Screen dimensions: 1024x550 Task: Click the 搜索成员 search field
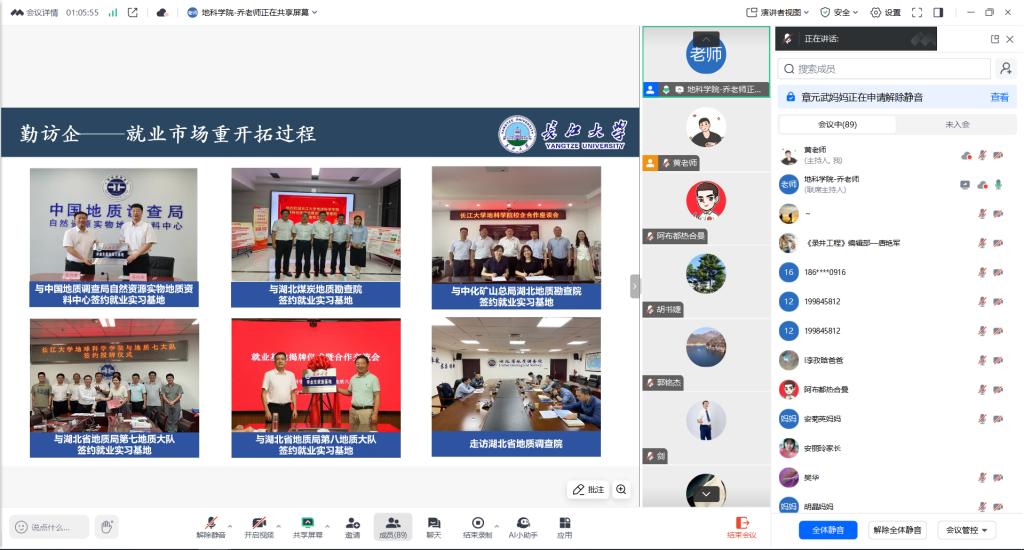pyautogui.click(x=883, y=69)
